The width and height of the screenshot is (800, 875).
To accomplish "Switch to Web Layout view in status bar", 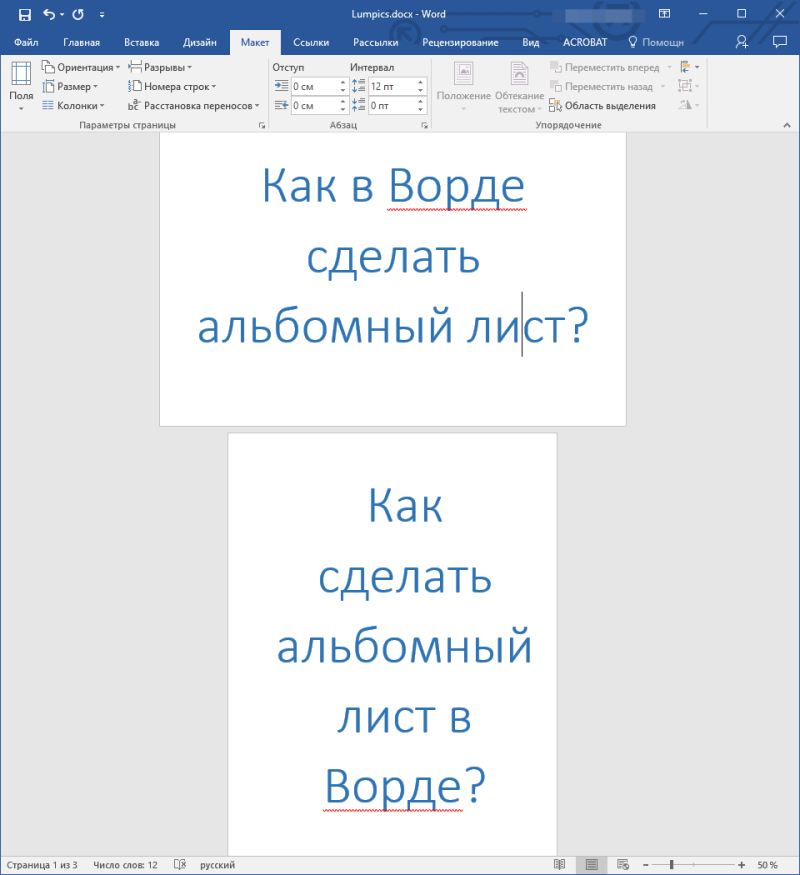I will 623,864.
